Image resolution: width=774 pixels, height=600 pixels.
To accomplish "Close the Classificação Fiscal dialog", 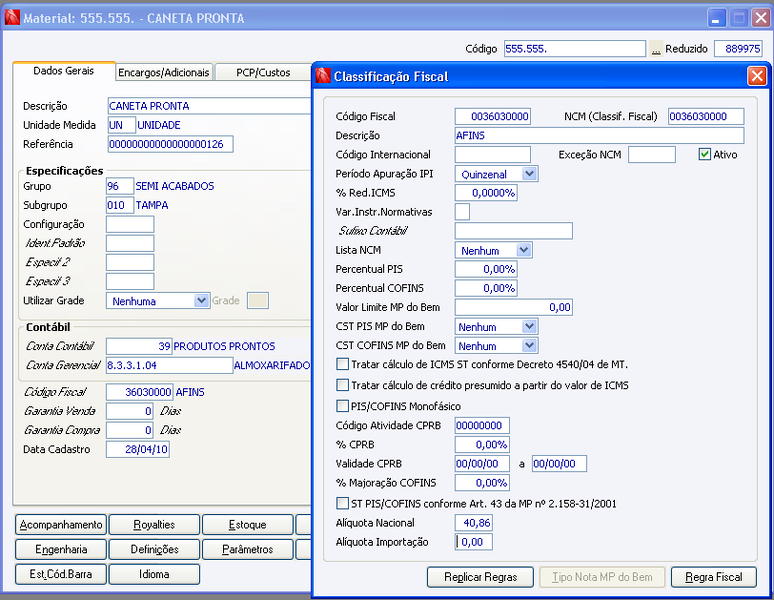I will point(757,76).
